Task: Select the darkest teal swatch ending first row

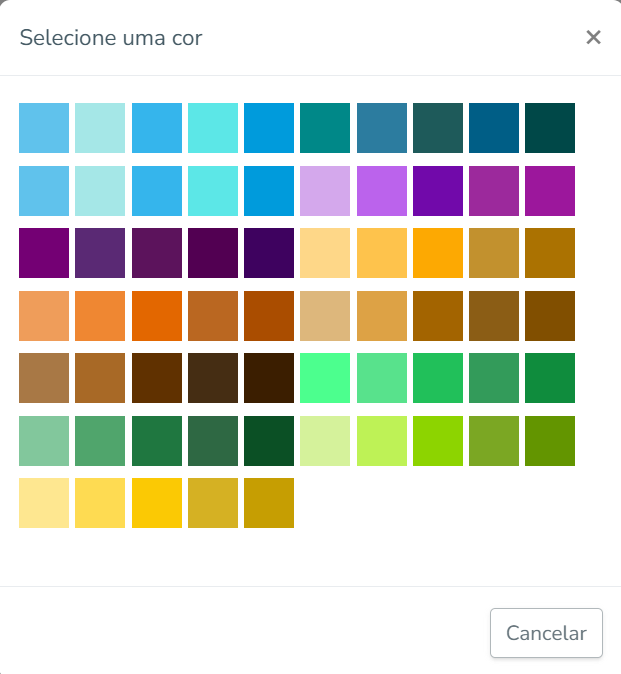Action: pos(550,128)
